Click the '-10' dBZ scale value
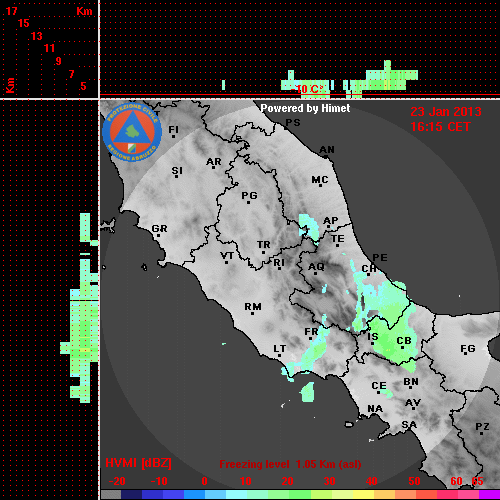Screen dimensions: 500x500 [x=159, y=481]
